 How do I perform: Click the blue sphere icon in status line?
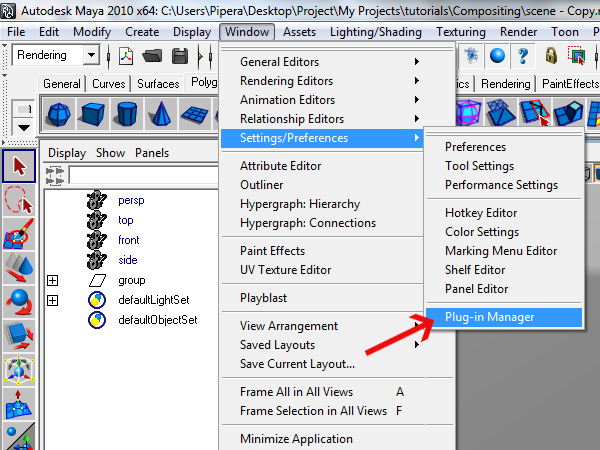click(x=497, y=56)
